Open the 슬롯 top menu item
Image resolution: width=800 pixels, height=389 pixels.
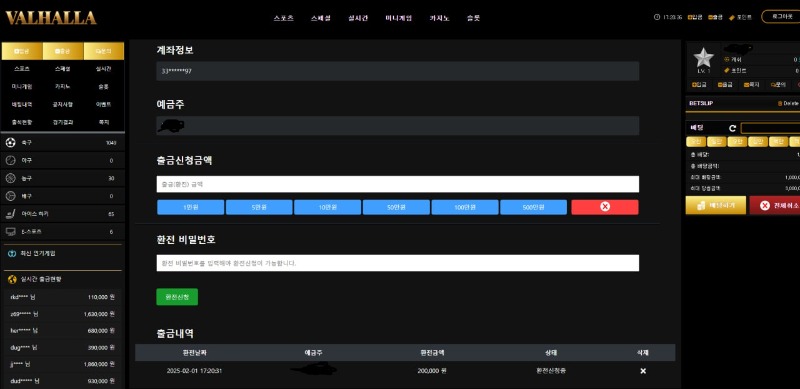tap(473, 18)
